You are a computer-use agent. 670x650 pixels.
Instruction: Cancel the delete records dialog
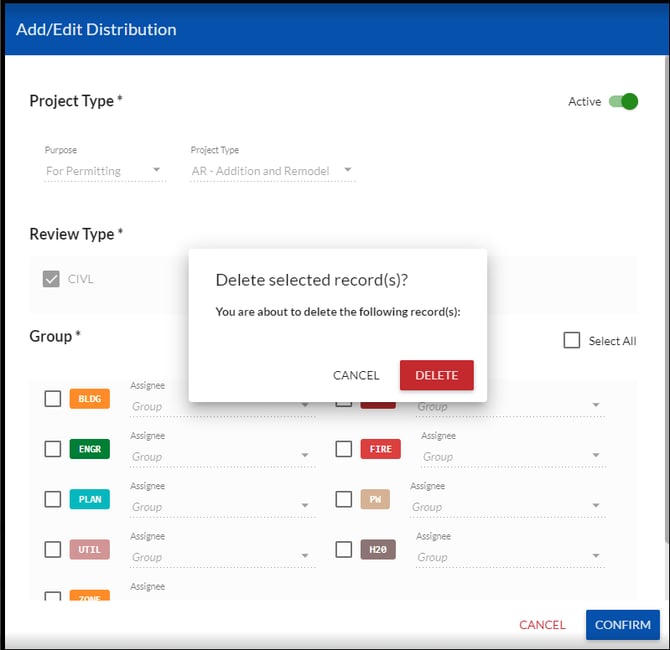[x=356, y=375]
